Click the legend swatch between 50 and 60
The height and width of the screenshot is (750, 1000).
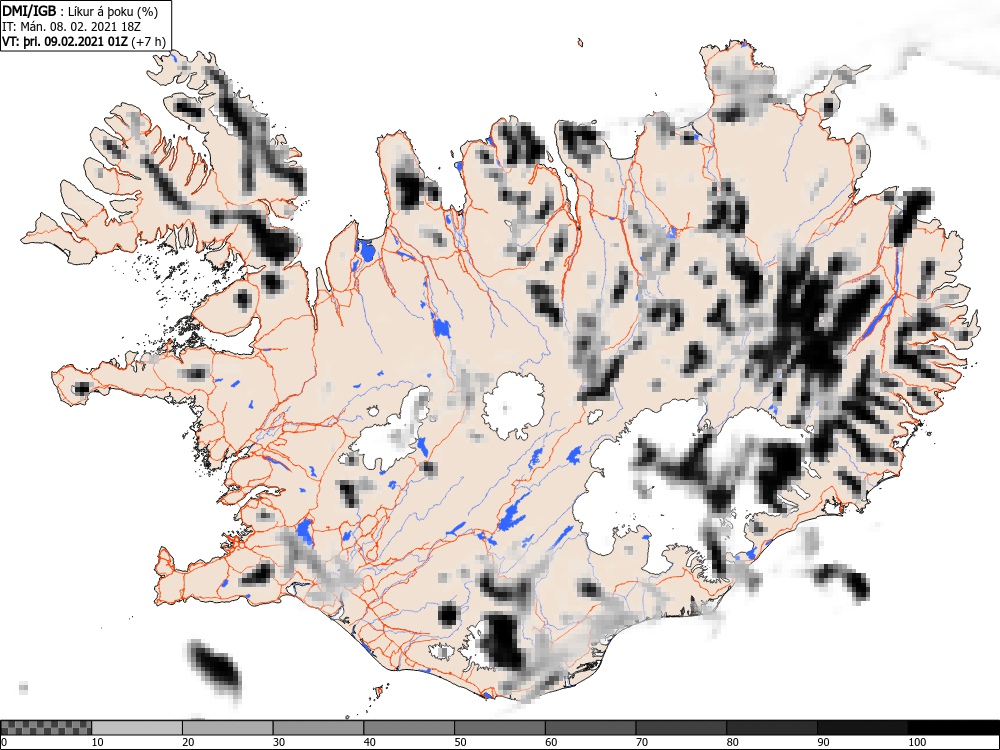[500, 728]
